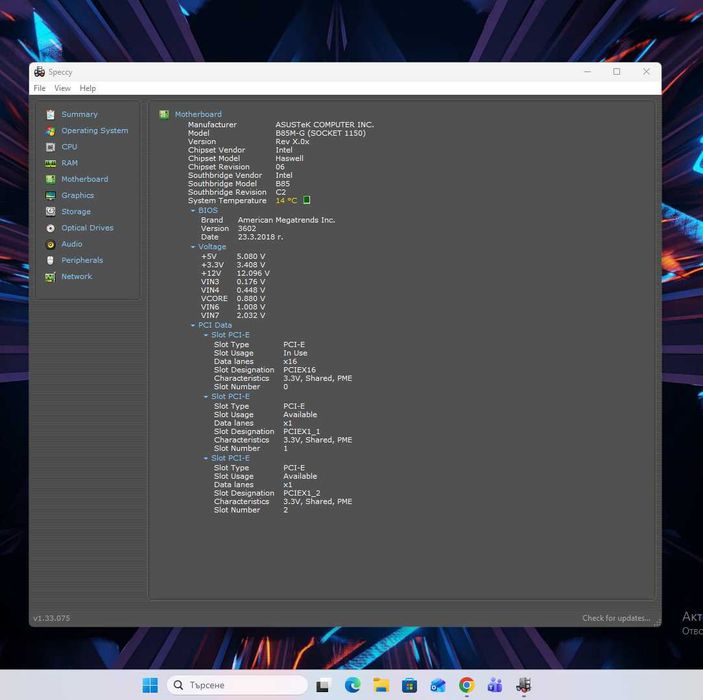Click the Peripherals mouse icon
This screenshot has height=700, width=703.
(x=50, y=261)
